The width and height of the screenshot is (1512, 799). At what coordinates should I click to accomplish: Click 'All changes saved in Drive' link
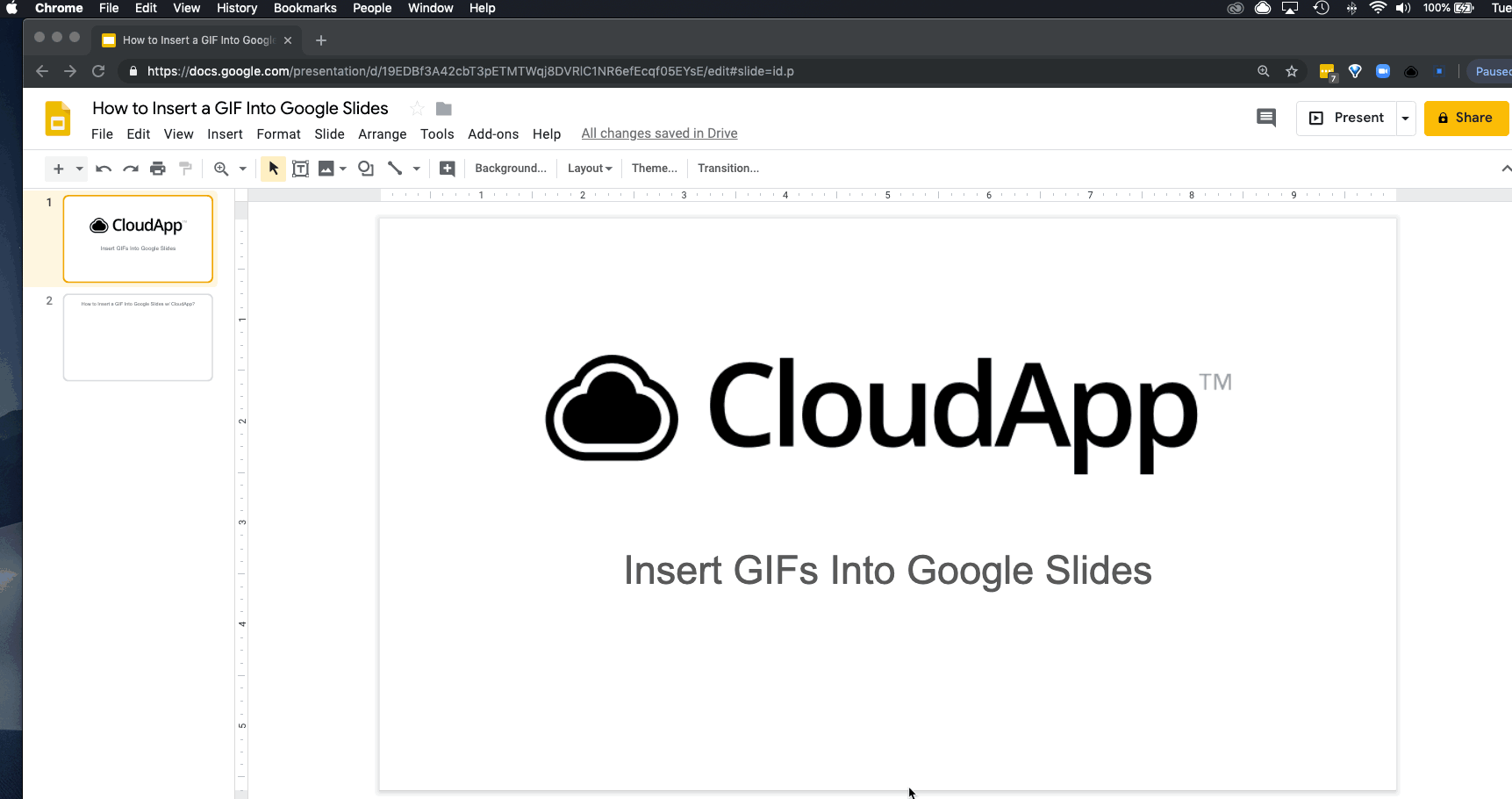click(x=659, y=133)
